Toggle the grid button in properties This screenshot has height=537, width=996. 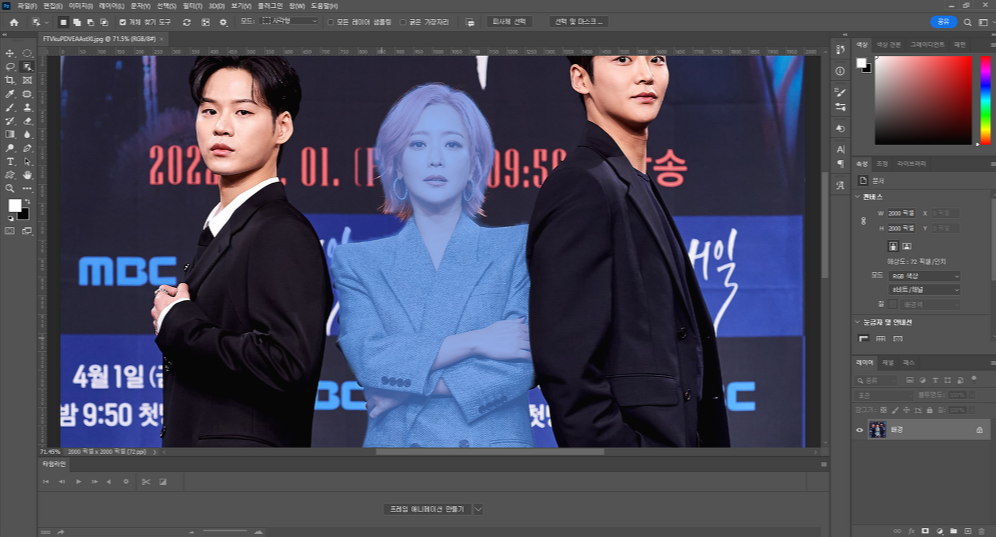pos(880,339)
